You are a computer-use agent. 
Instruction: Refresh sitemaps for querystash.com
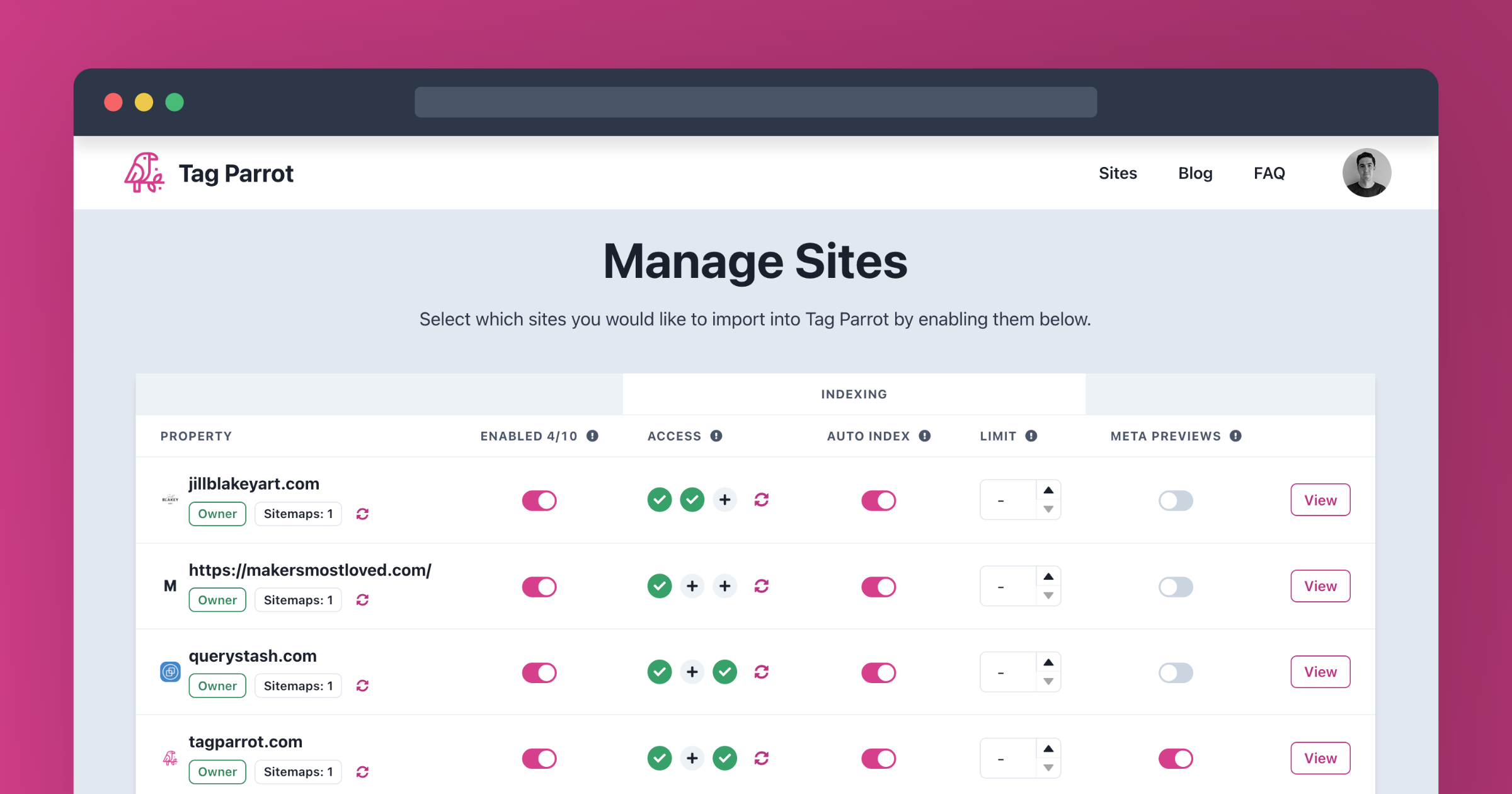click(362, 686)
